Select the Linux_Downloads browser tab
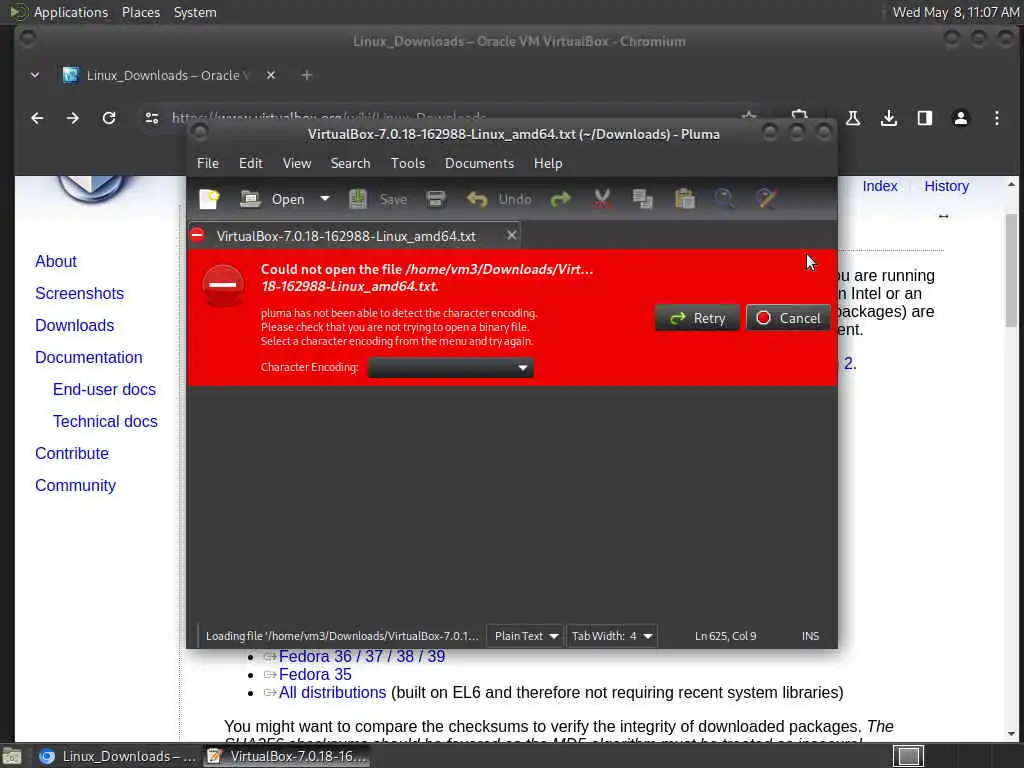Viewport: 1024px width, 768px height. (168, 75)
